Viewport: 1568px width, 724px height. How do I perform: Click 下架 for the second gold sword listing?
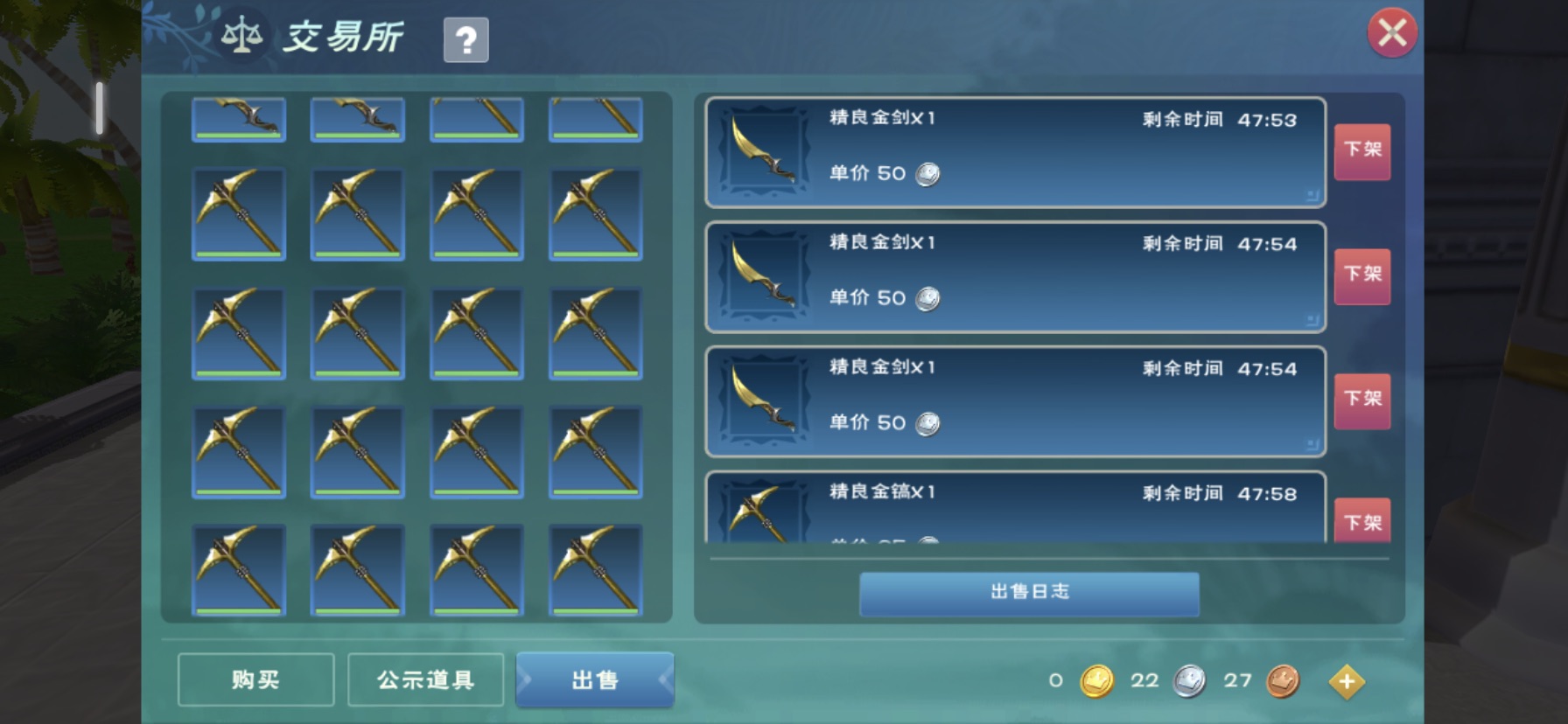click(x=1362, y=275)
